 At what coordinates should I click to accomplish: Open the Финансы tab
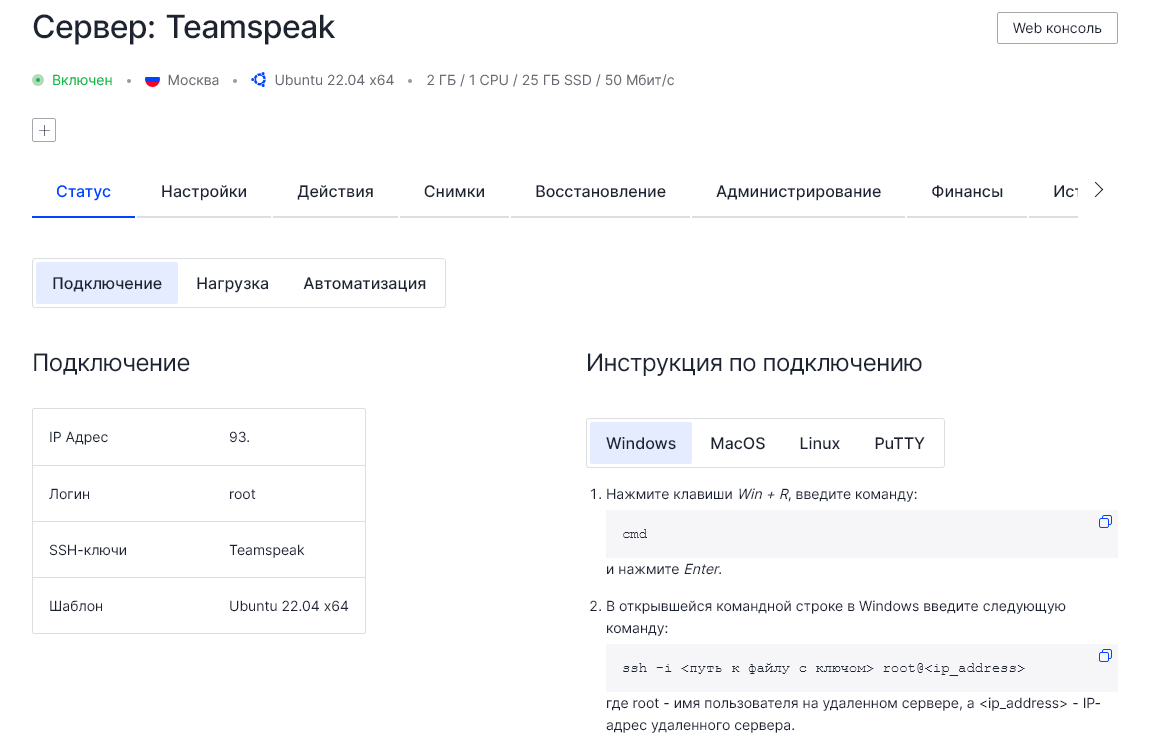(966, 191)
